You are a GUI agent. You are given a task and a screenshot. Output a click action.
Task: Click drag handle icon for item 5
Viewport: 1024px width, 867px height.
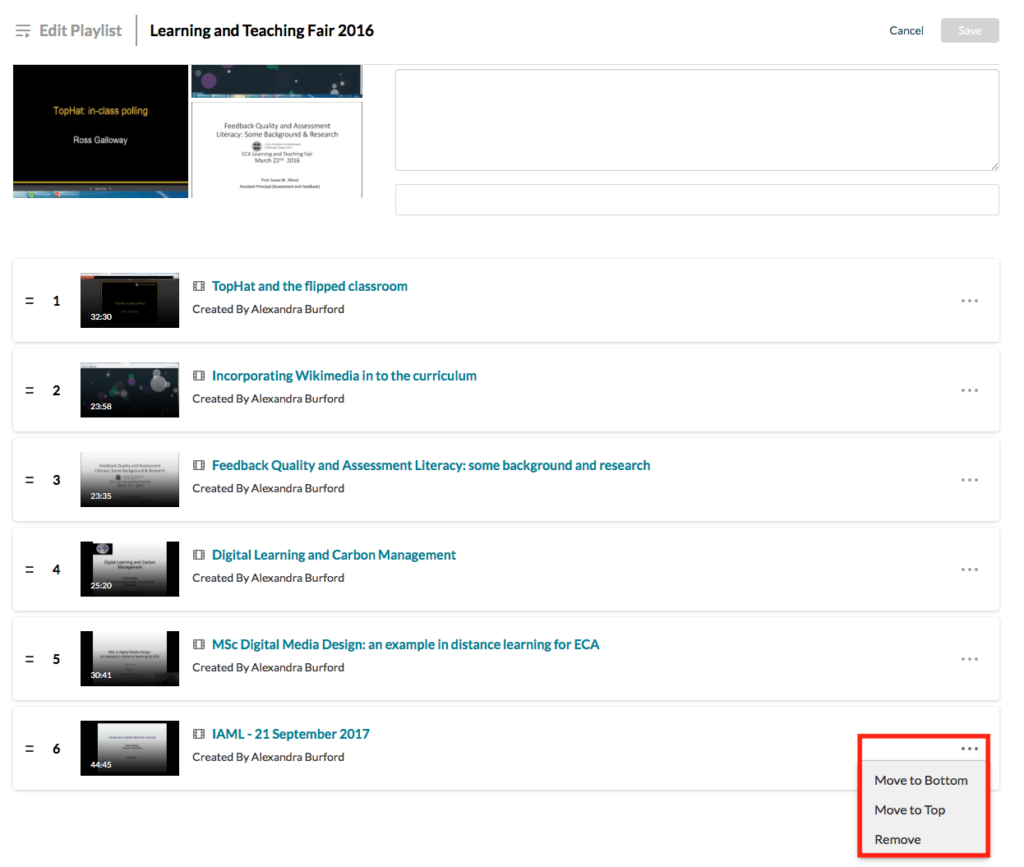point(29,659)
